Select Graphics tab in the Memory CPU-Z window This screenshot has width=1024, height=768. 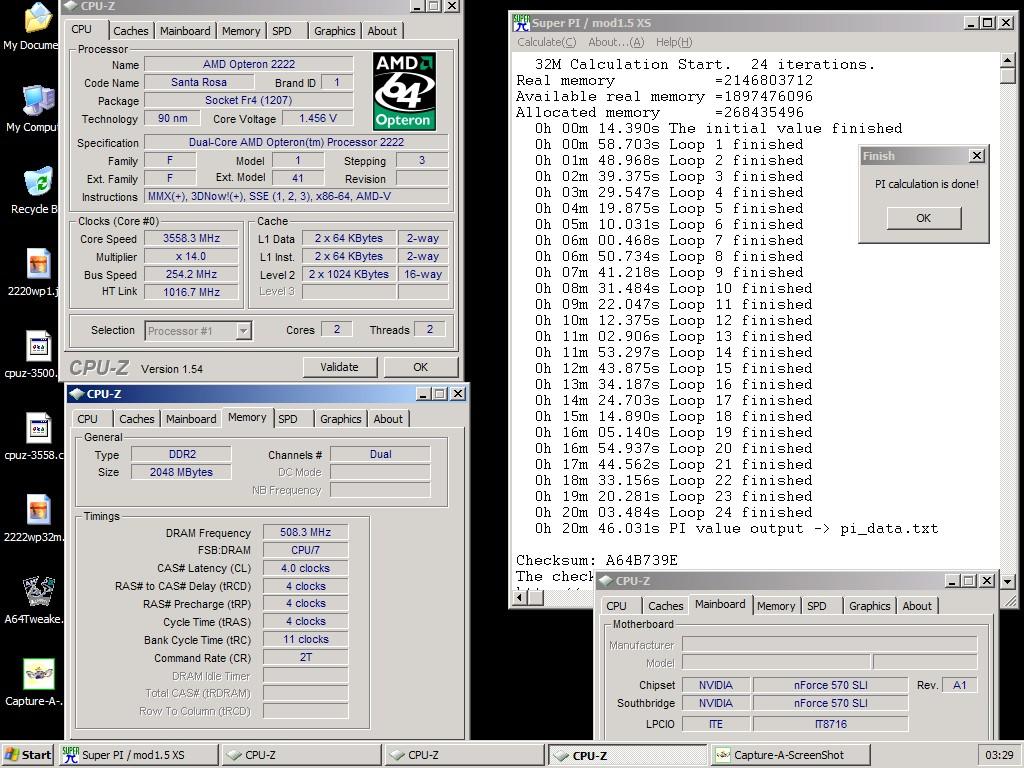pos(340,419)
